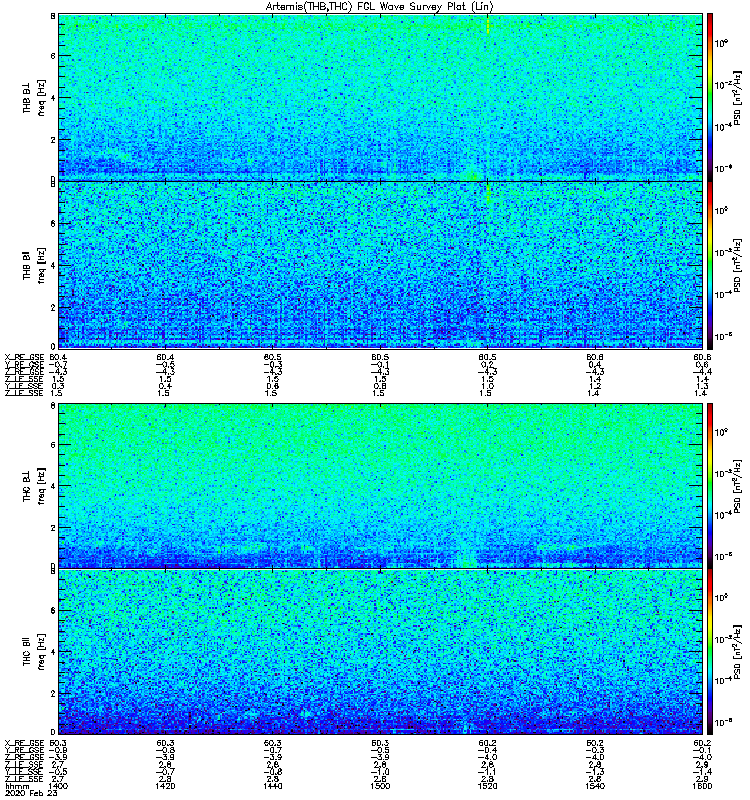750x800 pixels.
Task: Click the '1440' time tick label
Action: tap(273, 786)
